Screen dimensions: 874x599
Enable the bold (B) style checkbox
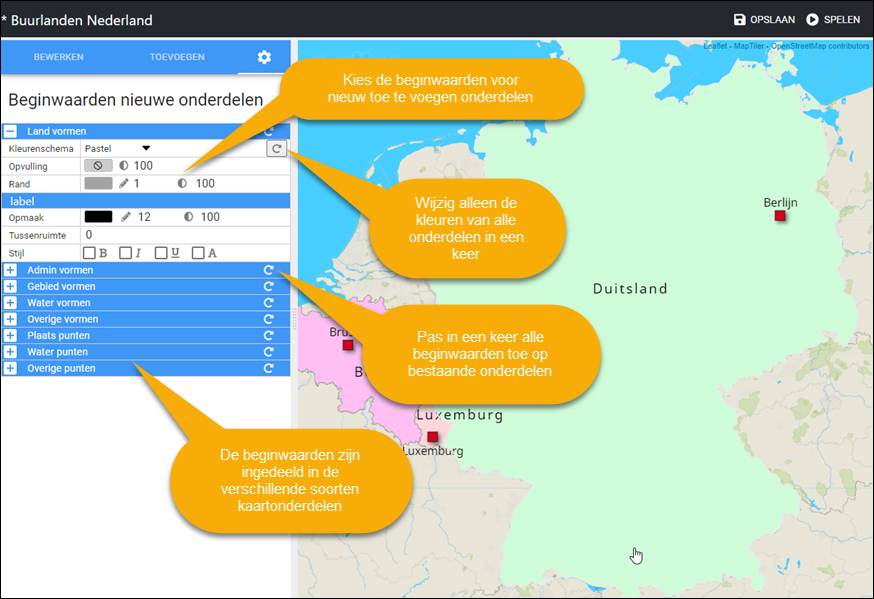90,253
